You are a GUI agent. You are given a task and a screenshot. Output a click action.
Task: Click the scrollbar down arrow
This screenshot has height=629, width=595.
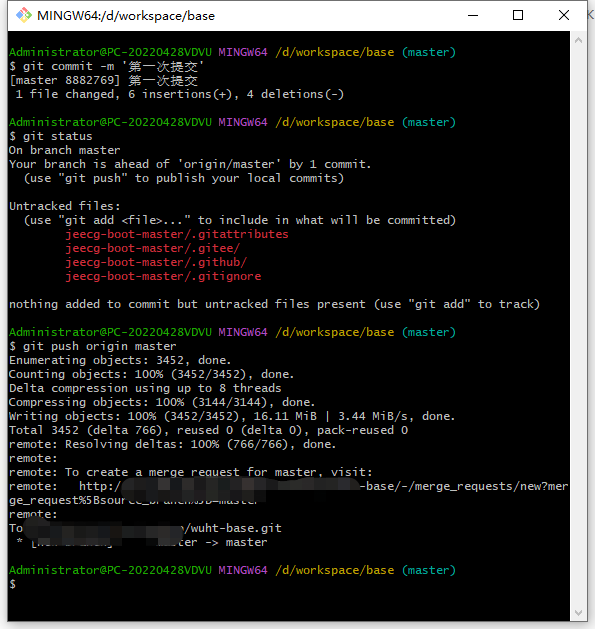pos(578,613)
